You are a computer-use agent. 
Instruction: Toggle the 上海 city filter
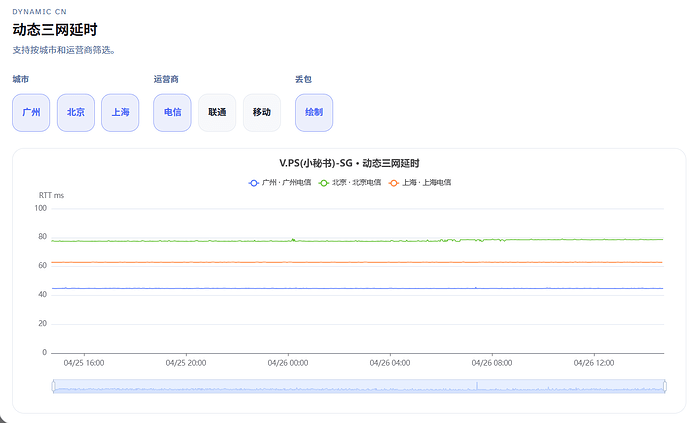point(120,113)
